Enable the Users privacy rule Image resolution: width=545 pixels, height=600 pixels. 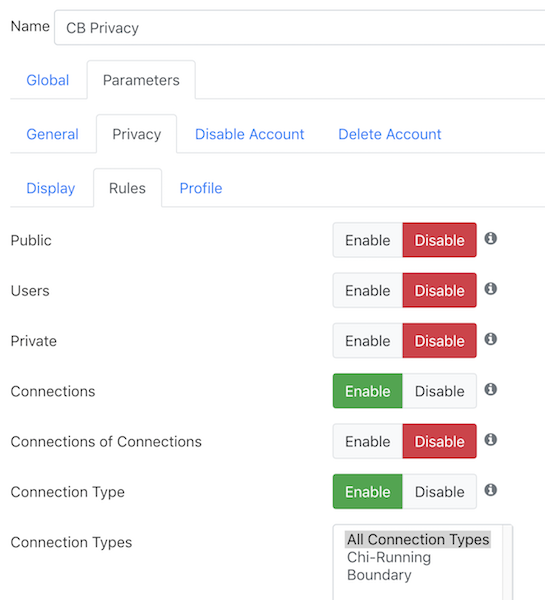pyautogui.click(x=367, y=290)
